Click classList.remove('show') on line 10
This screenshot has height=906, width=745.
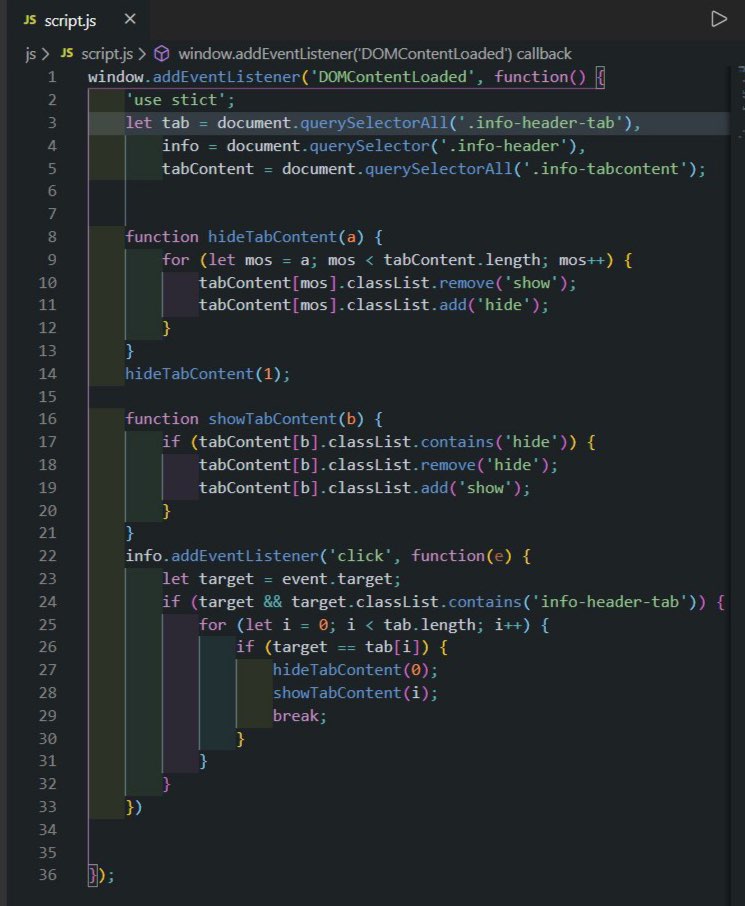[457, 283]
